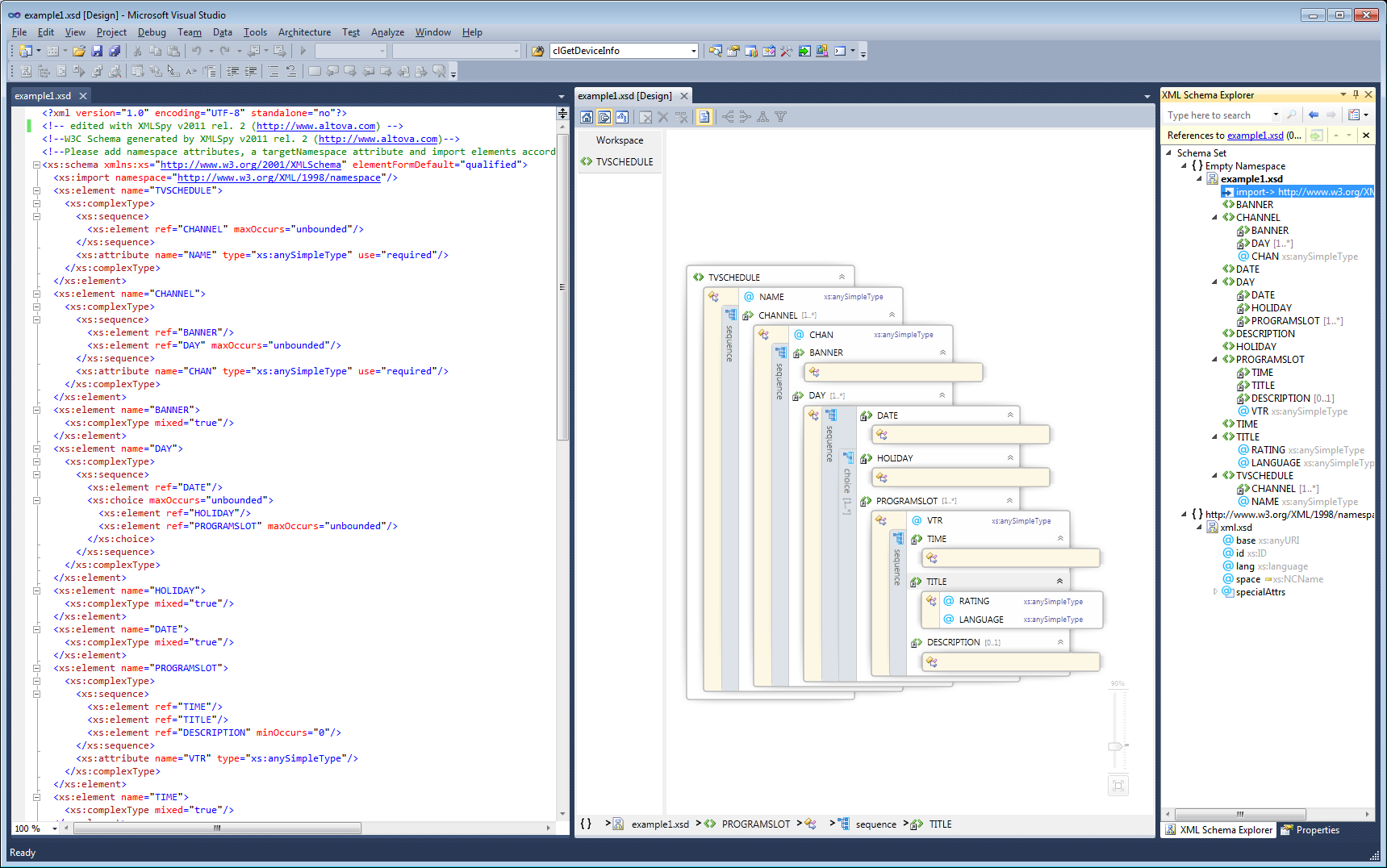Image resolution: width=1387 pixels, height=868 pixels.
Task: Select xml.xsd node in Schema Explorer tree
Action: (1229, 528)
